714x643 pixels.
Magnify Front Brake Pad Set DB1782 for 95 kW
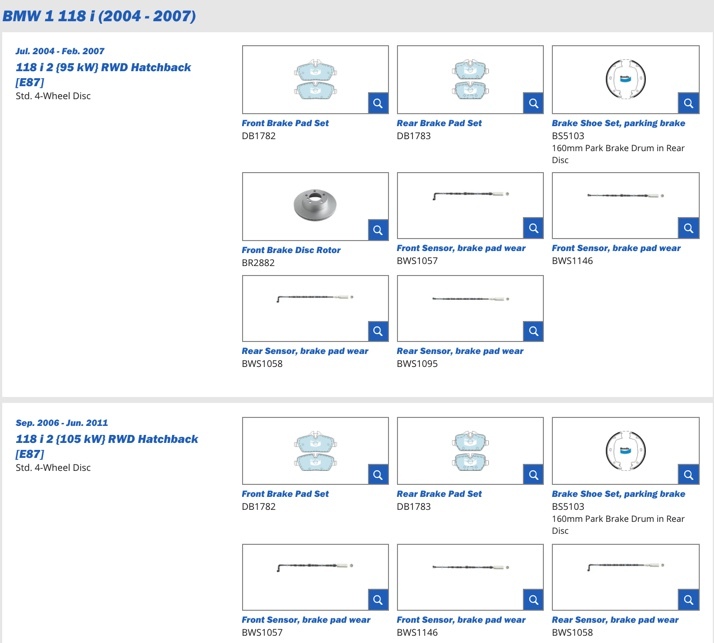pos(378,103)
